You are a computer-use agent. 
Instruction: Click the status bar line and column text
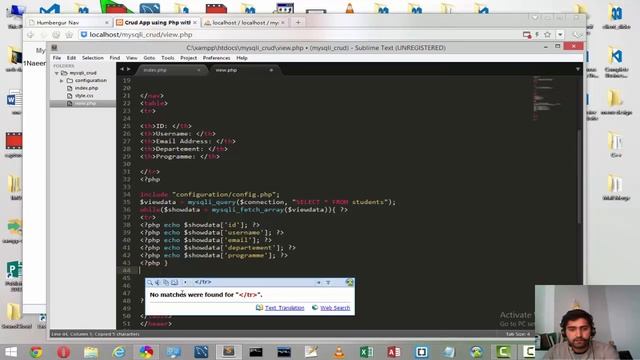(95, 334)
